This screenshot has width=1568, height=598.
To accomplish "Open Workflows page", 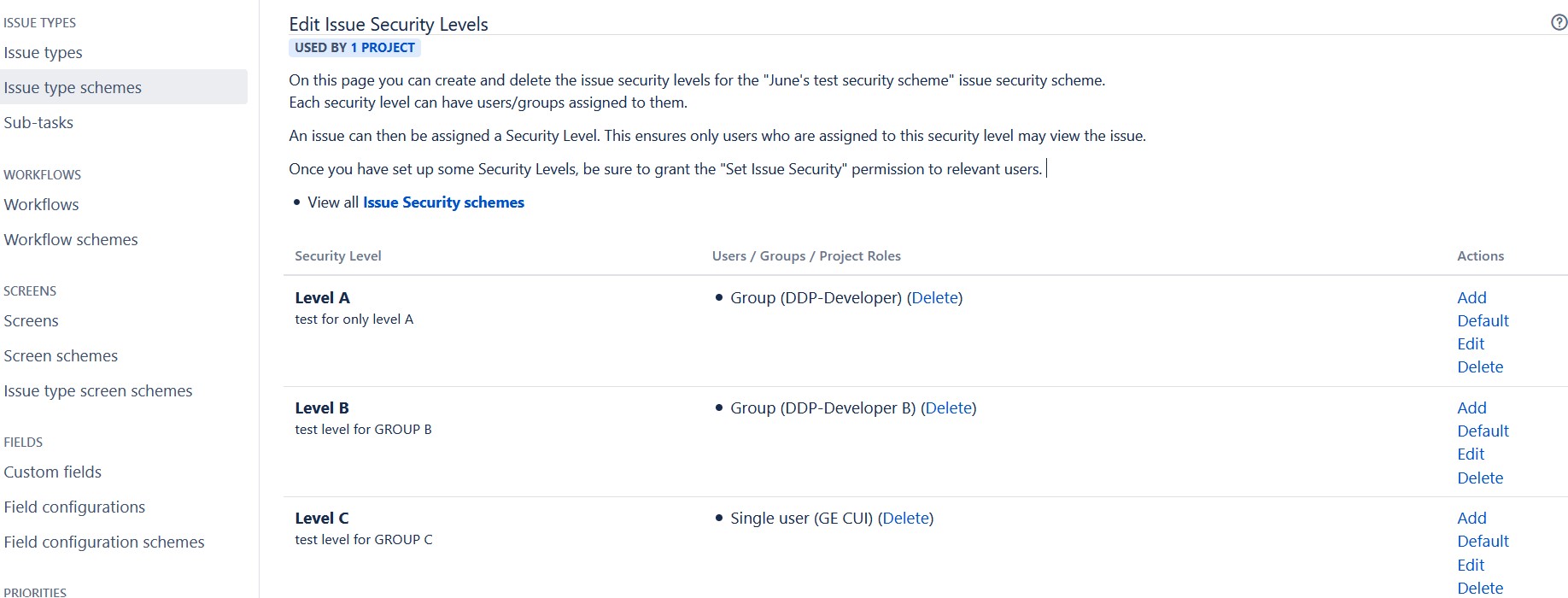I will 41,204.
